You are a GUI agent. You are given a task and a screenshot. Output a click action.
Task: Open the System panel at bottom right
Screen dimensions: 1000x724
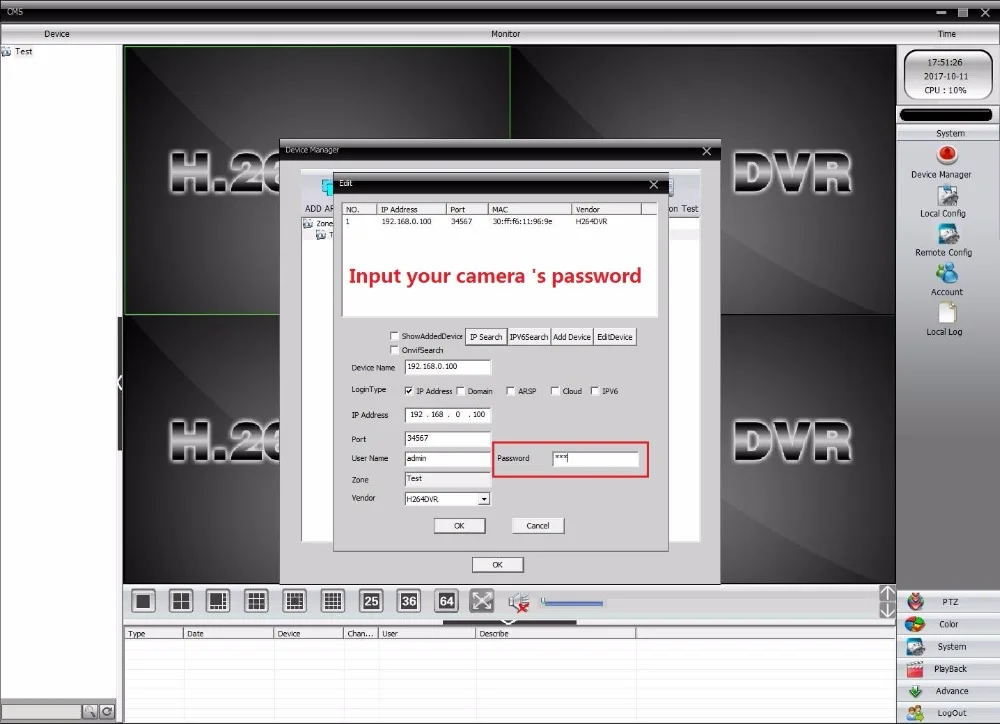tap(948, 646)
